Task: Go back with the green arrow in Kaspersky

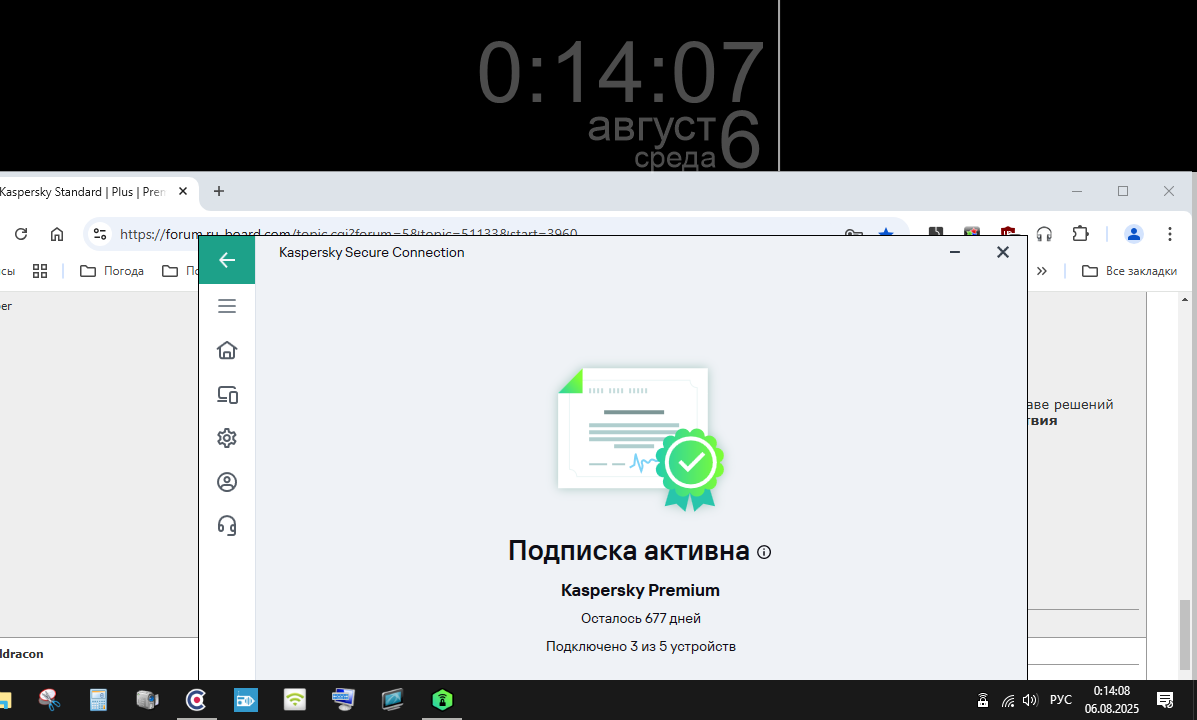Action: [x=227, y=260]
